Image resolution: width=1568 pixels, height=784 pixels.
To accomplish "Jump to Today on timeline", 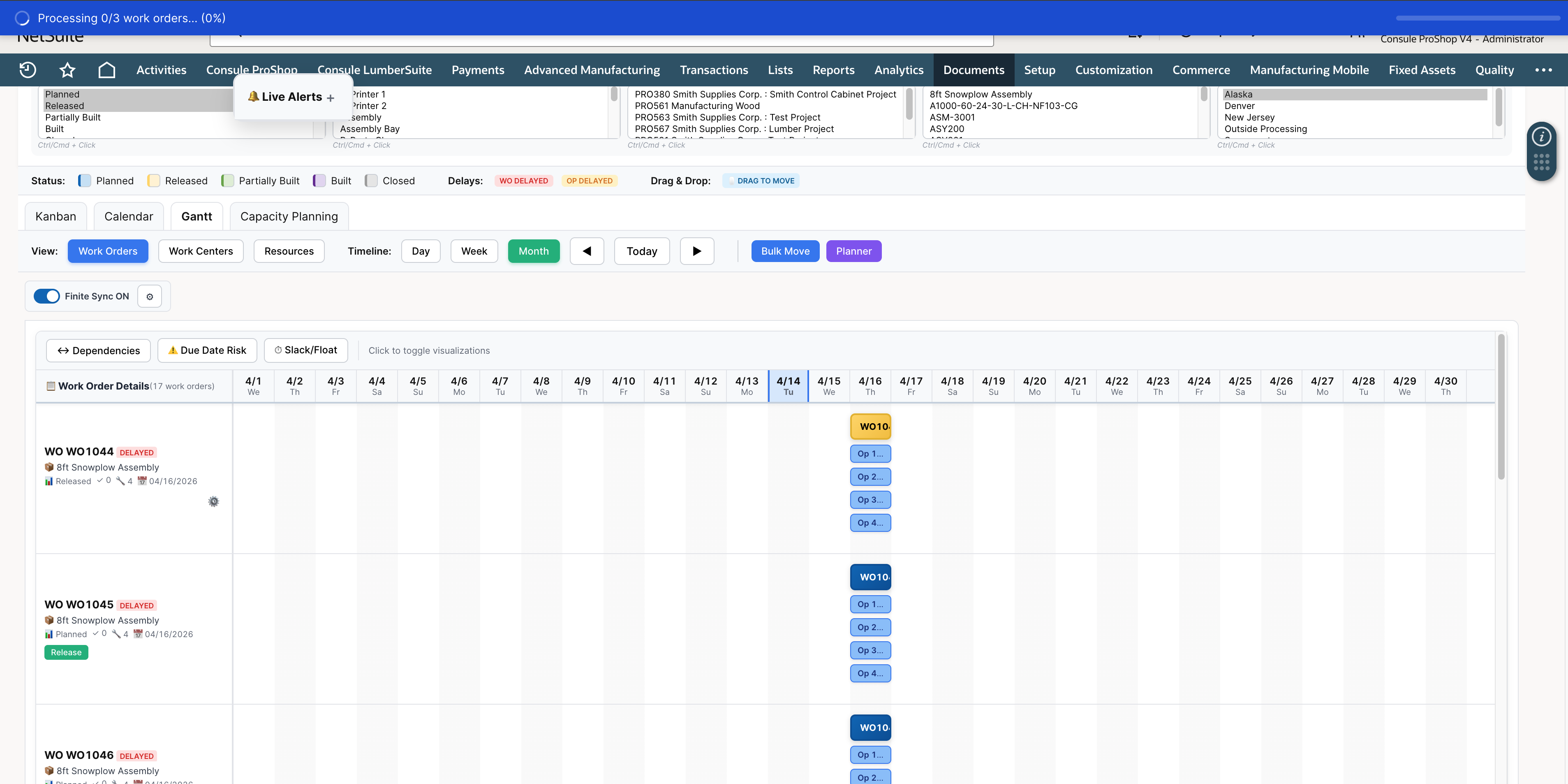I will coord(642,251).
